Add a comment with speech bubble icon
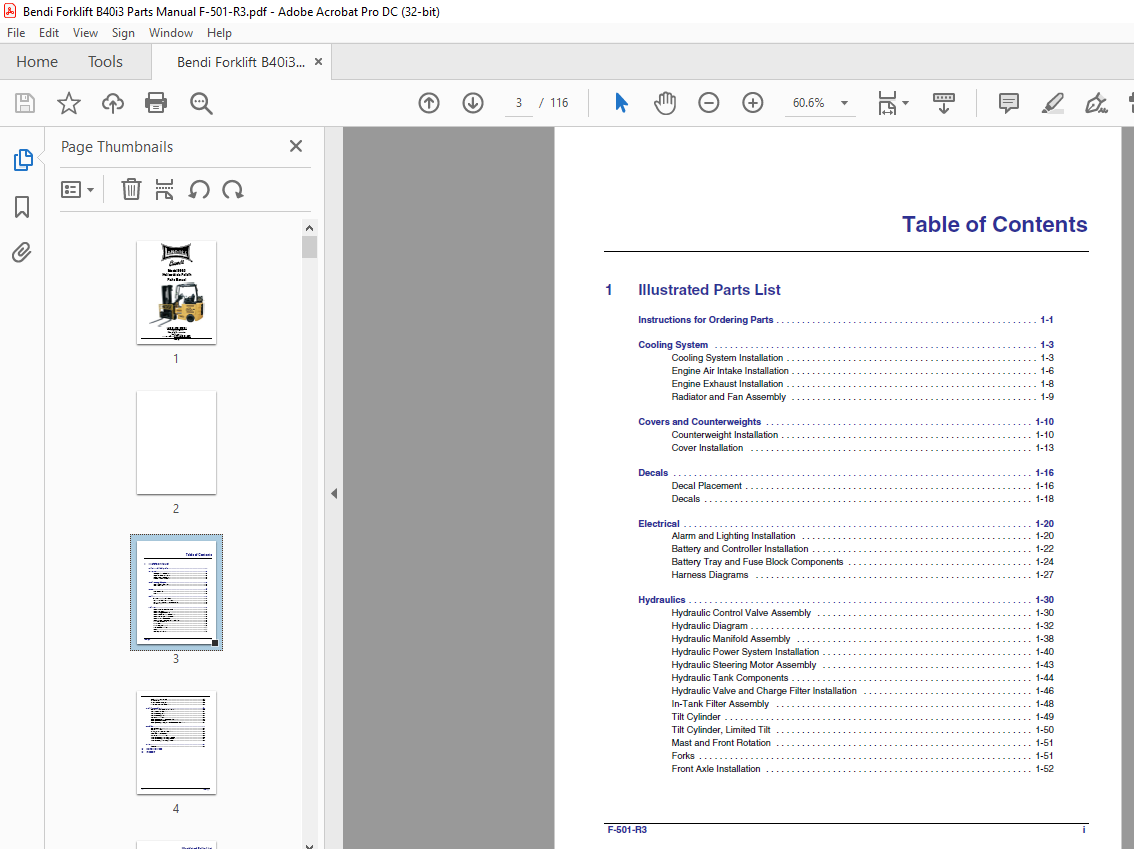 point(1008,103)
